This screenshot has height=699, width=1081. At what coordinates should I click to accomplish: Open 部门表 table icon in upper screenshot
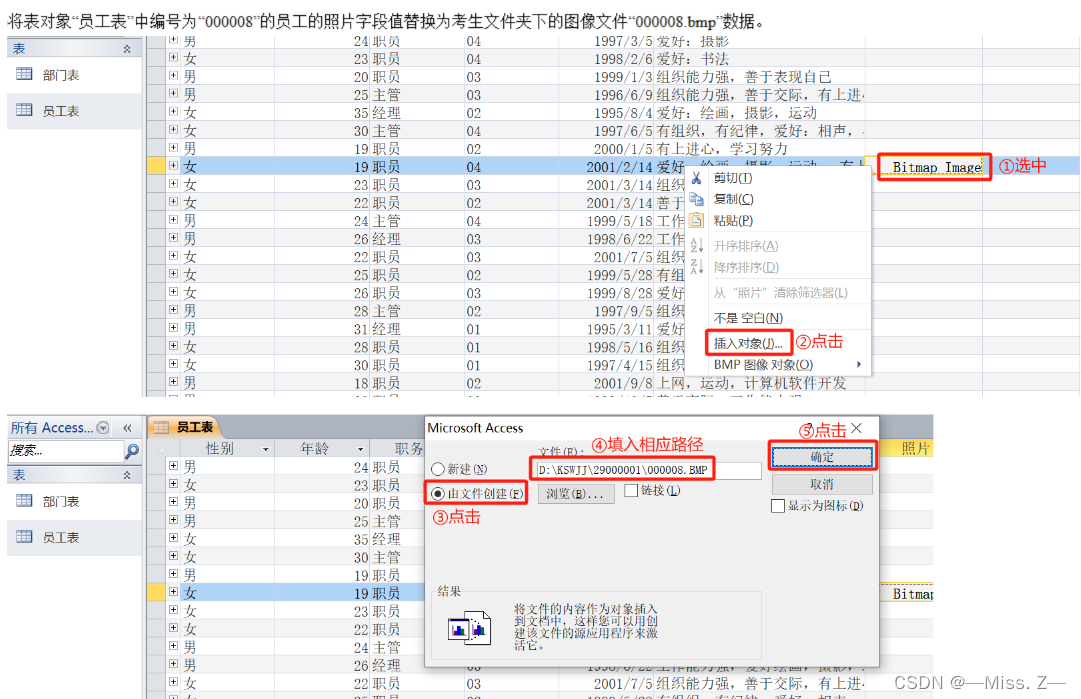click(24, 74)
